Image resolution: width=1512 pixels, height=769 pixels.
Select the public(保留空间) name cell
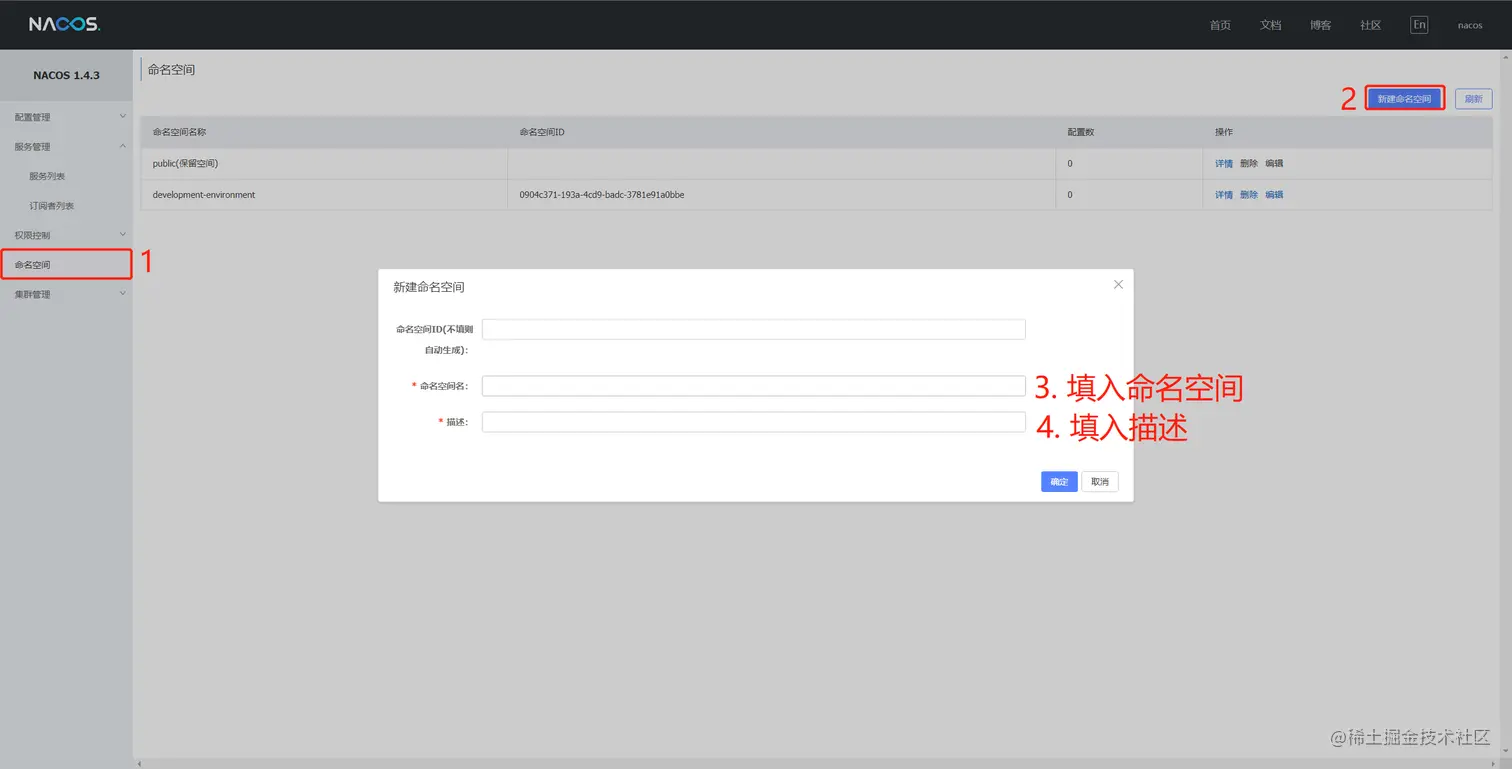coord(324,164)
